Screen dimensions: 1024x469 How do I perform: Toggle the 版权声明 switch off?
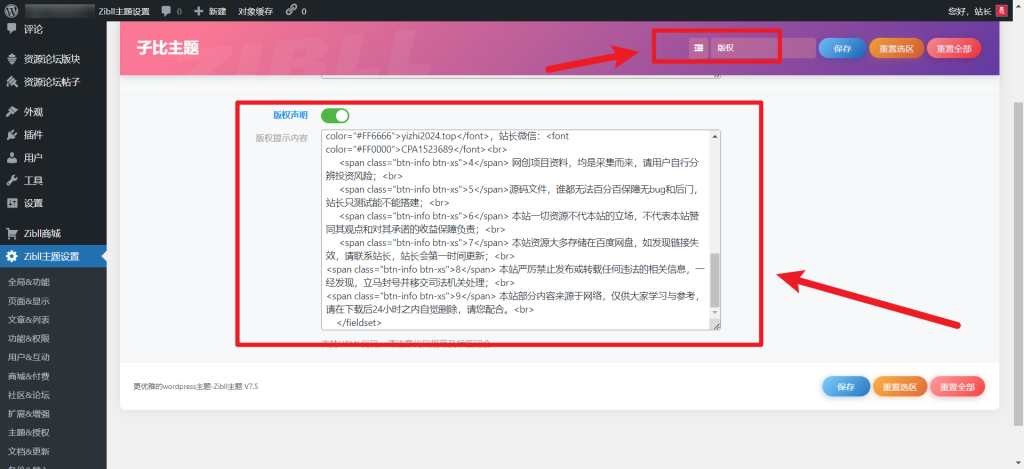[x=335, y=116]
